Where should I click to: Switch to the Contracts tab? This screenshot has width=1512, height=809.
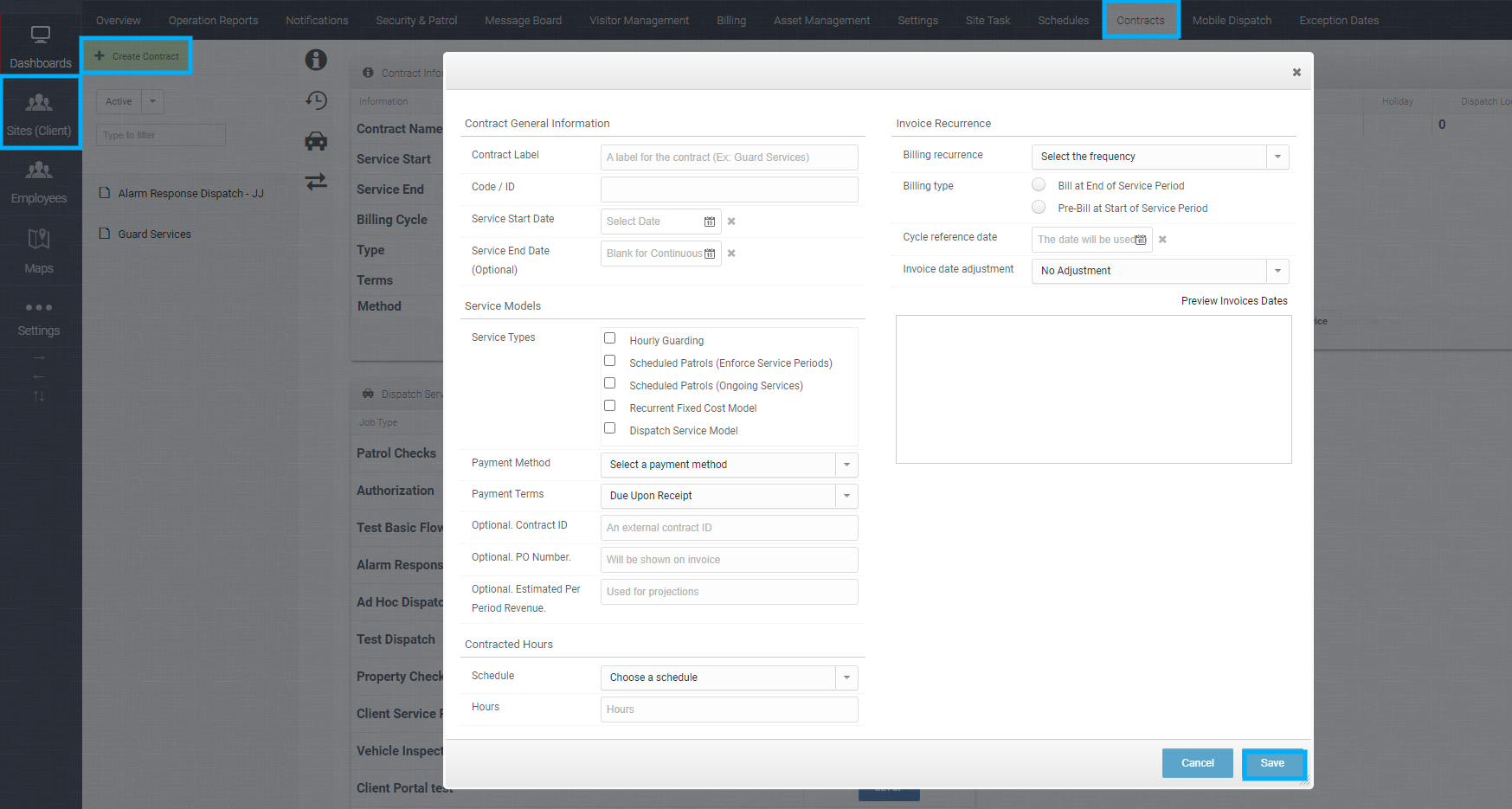[x=1141, y=19]
